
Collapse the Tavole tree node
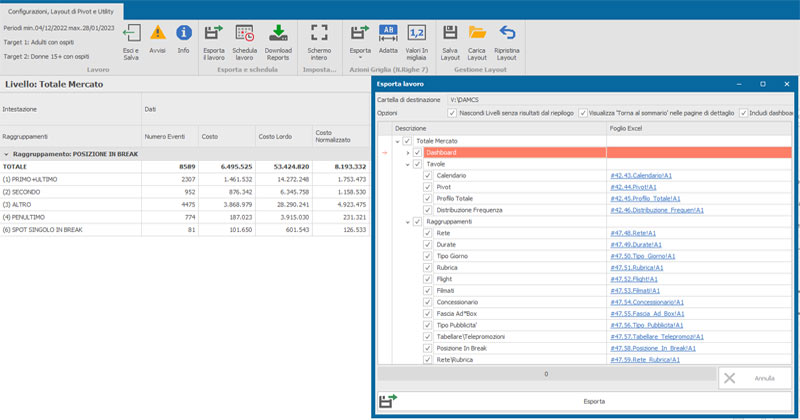tap(407, 164)
